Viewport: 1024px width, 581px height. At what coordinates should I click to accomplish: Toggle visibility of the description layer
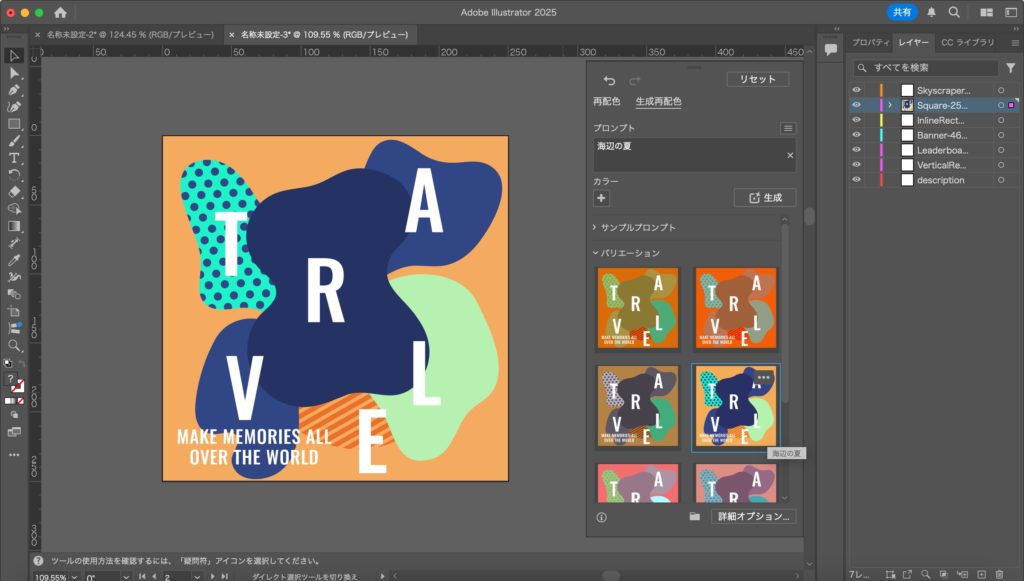click(x=856, y=180)
